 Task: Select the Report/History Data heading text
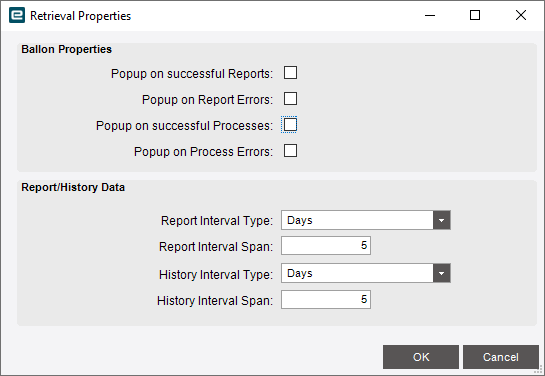tap(73, 187)
